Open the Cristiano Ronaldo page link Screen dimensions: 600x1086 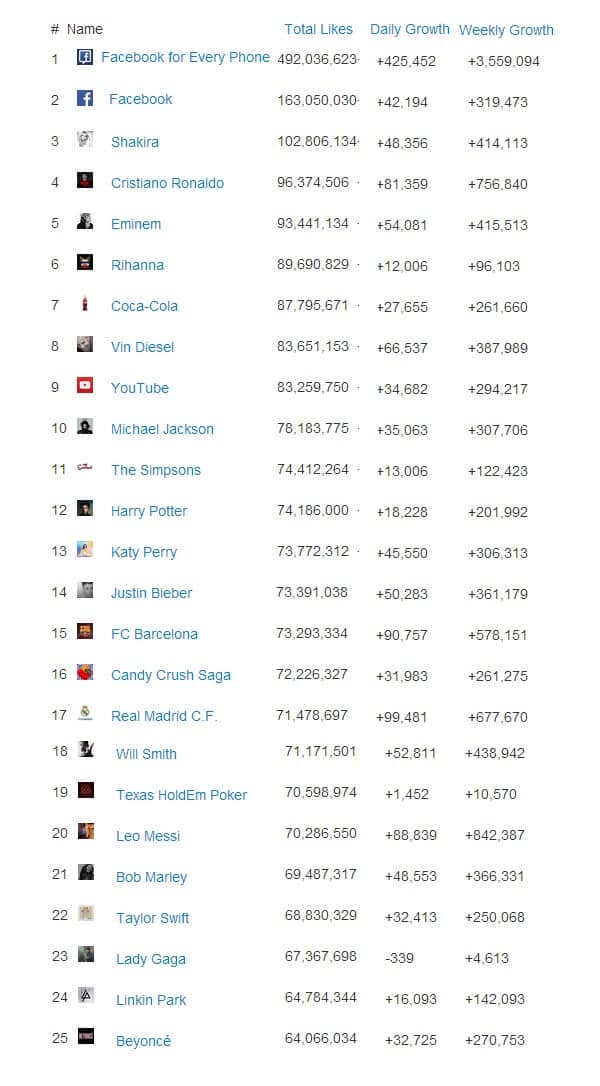(x=167, y=183)
